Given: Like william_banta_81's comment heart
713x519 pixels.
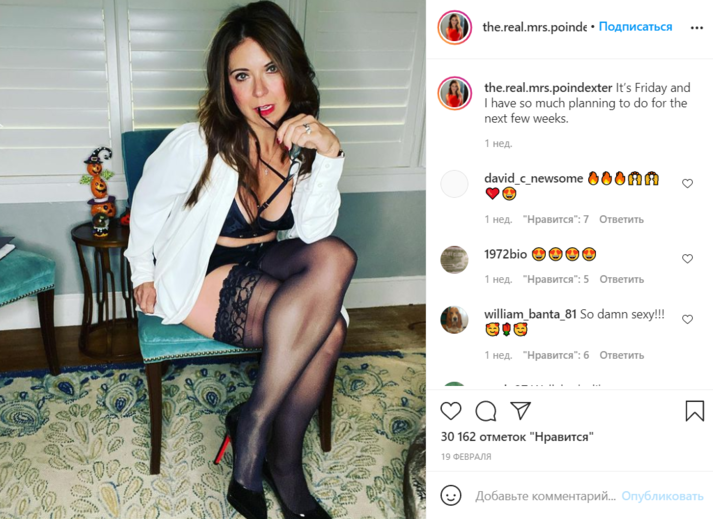Looking at the screenshot, I should (x=687, y=319).
